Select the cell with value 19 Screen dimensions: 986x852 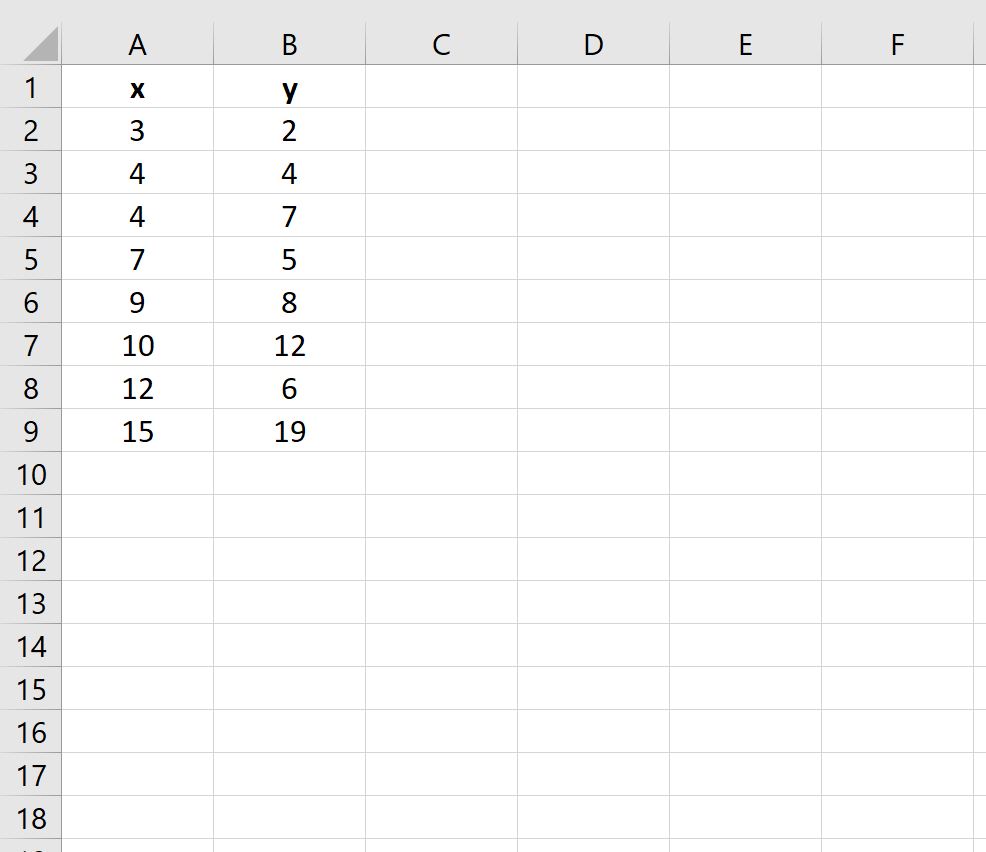pos(289,431)
